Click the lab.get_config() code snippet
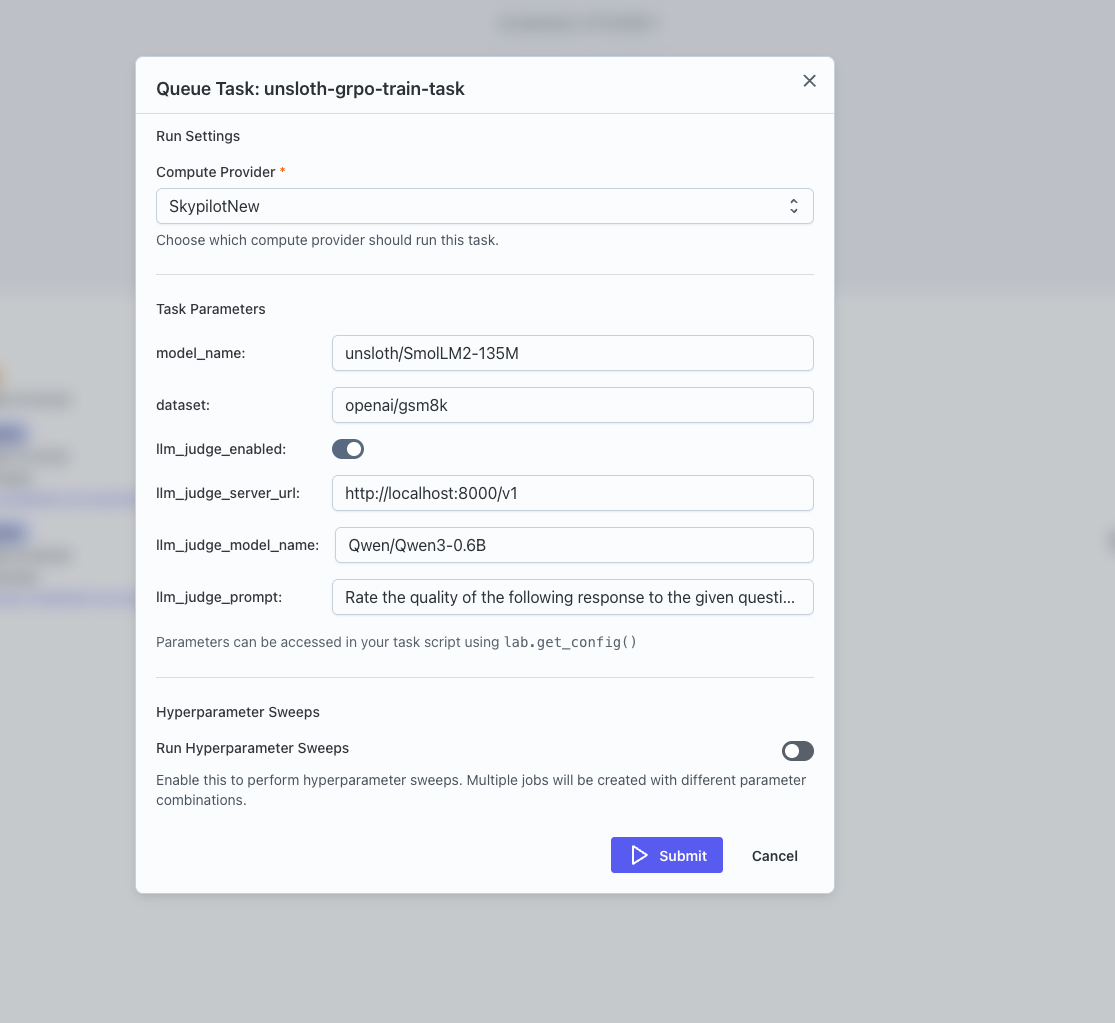Image resolution: width=1115 pixels, height=1023 pixels. pos(569,642)
